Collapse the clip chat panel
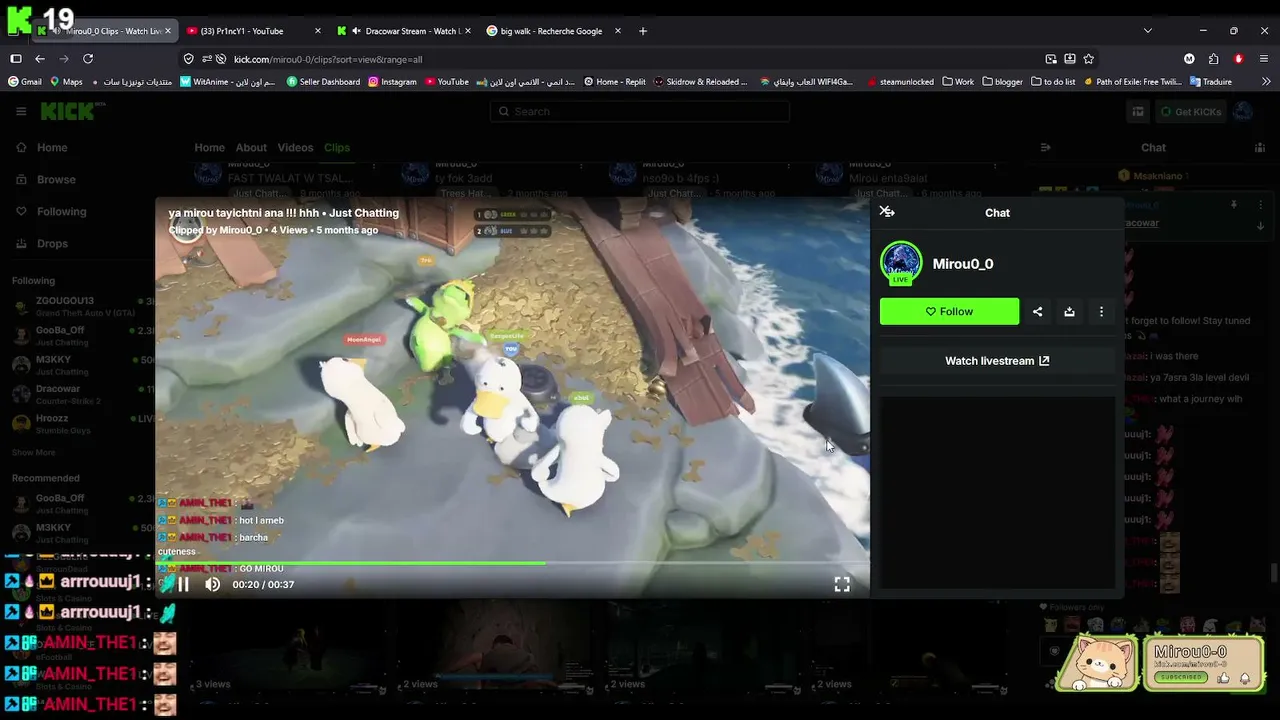This screenshot has width=1280, height=720. (886, 212)
